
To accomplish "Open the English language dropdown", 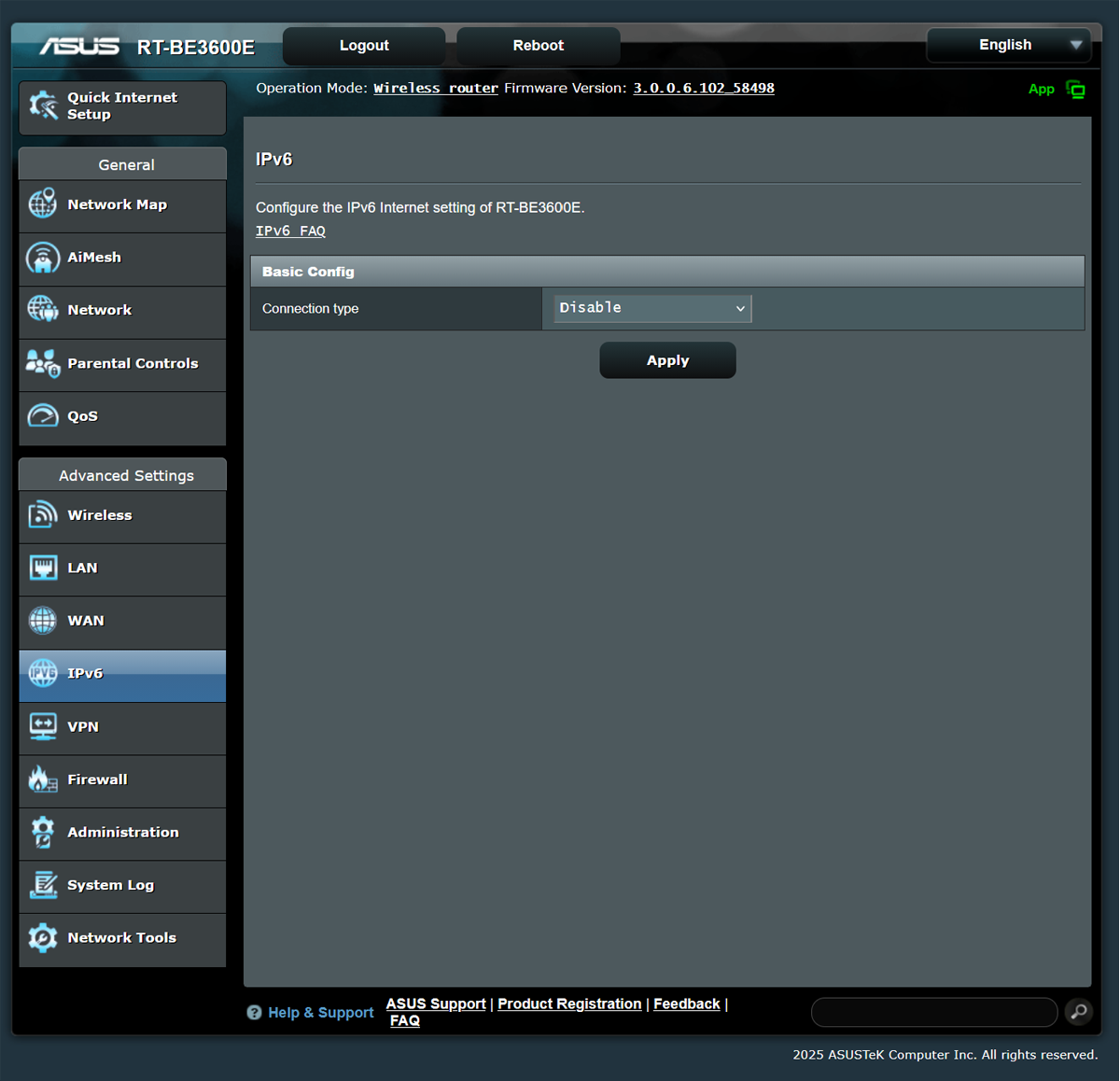I will coord(1009,45).
